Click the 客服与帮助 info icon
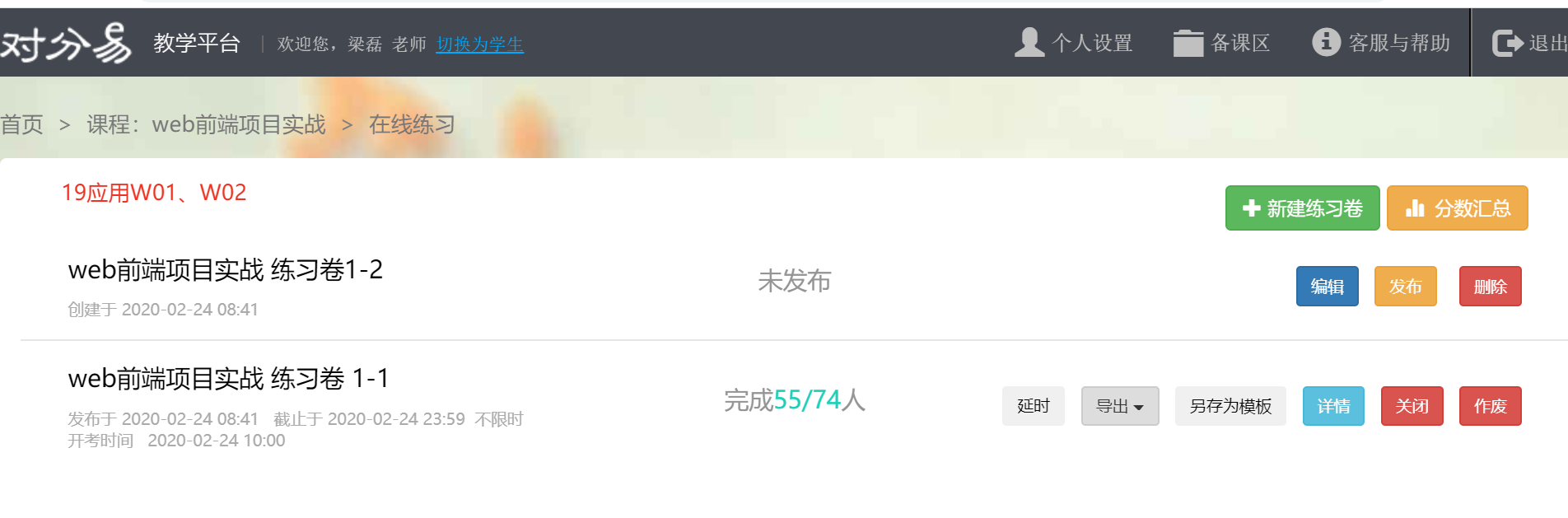Screen dimensions: 1568x518 (x=1326, y=41)
